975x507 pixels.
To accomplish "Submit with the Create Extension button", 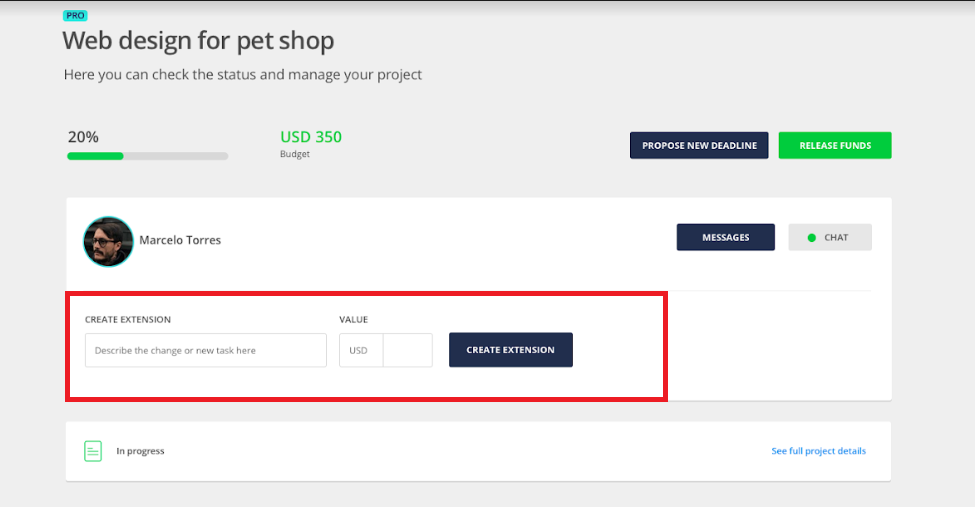I will click(510, 350).
